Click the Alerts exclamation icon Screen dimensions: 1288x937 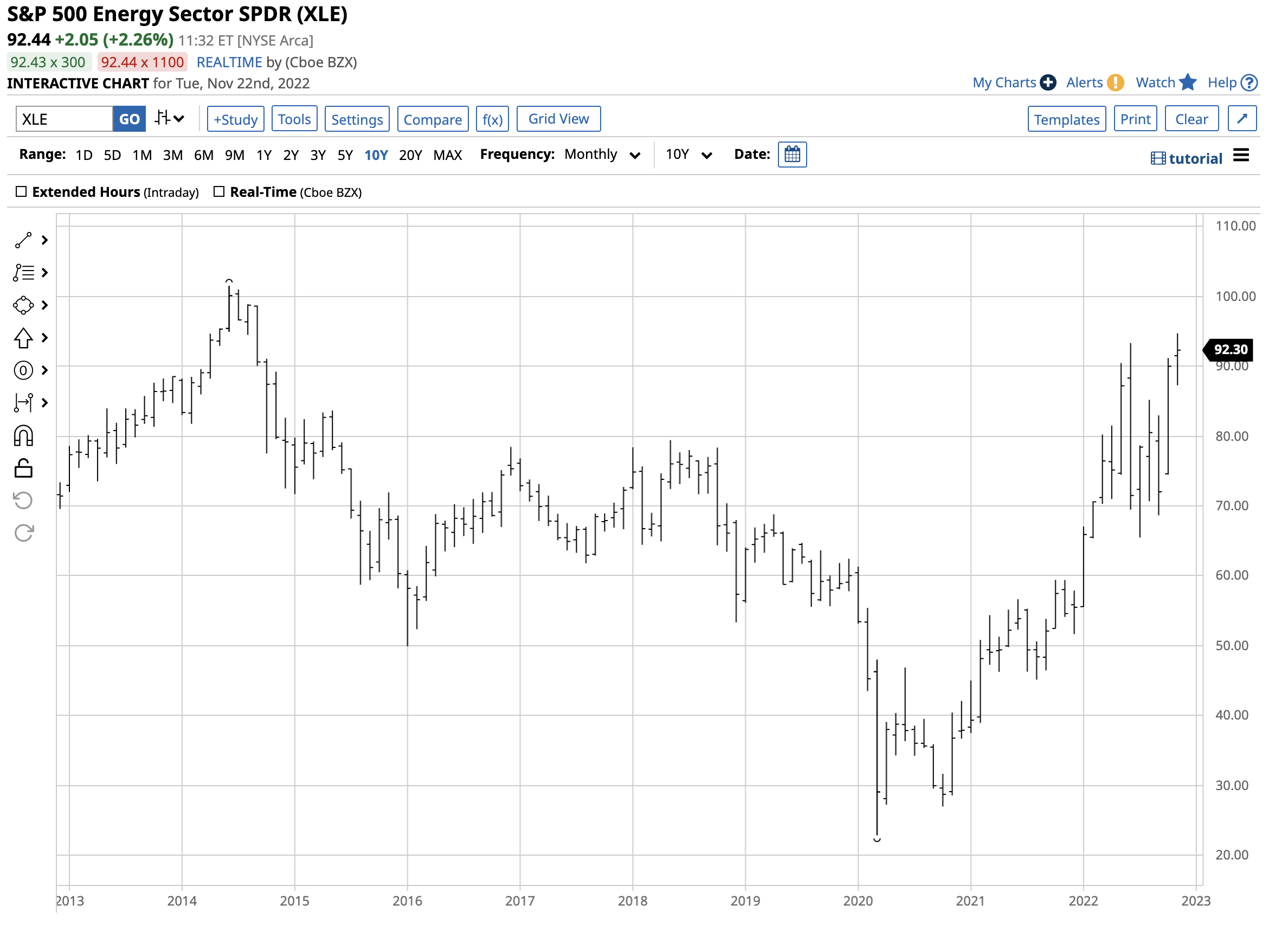pyautogui.click(x=1116, y=83)
